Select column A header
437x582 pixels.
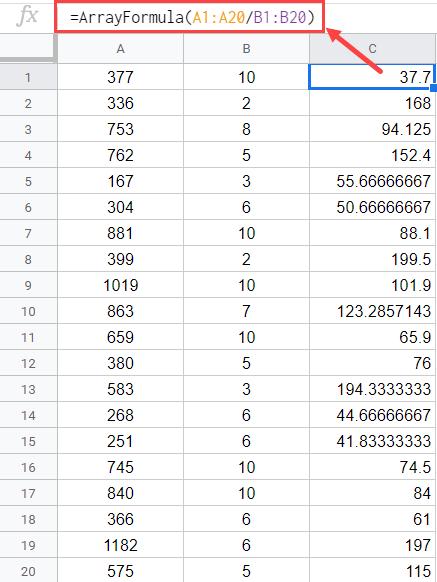coord(120,49)
